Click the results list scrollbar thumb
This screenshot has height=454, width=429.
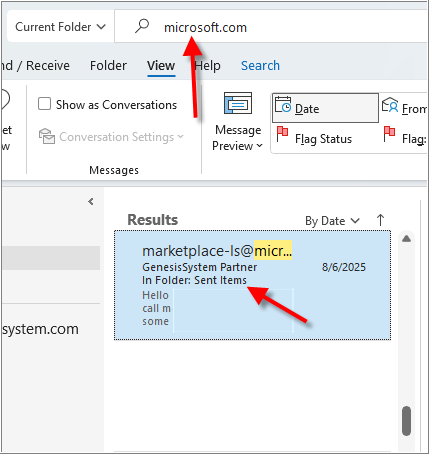[406, 421]
